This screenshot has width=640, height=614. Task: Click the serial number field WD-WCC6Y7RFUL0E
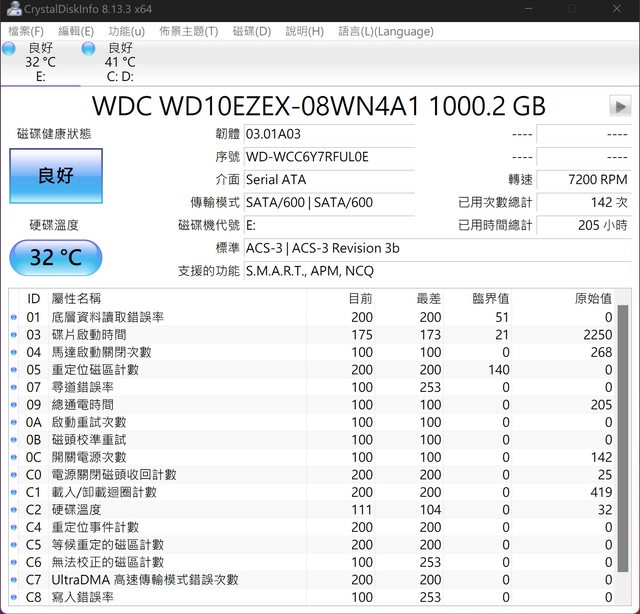(x=328, y=157)
